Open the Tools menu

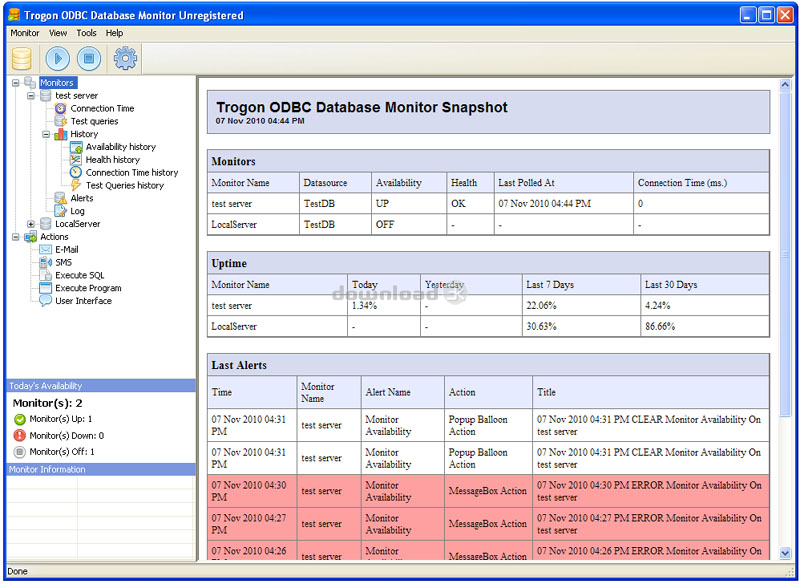(86, 33)
